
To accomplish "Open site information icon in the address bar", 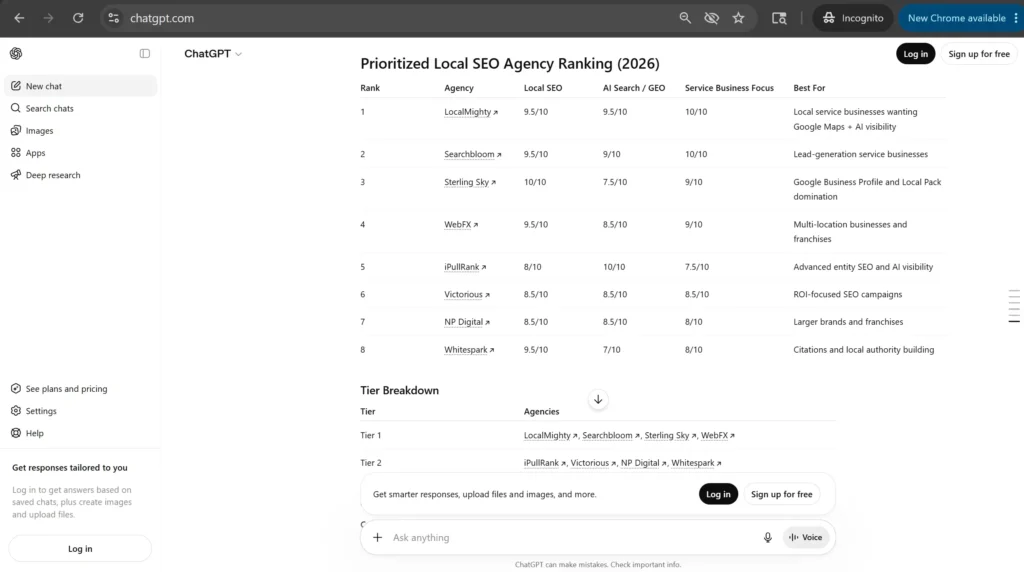I will pyautogui.click(x=114, y=18).
